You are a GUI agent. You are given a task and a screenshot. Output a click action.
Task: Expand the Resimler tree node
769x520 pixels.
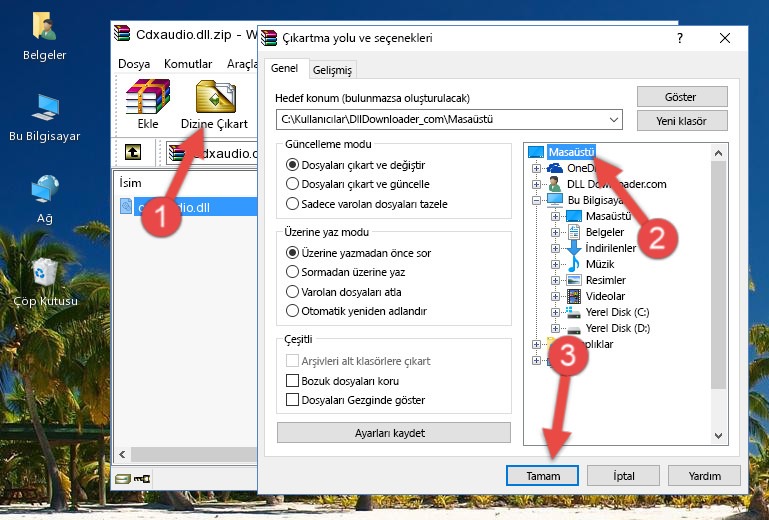(x=555, y=280)
